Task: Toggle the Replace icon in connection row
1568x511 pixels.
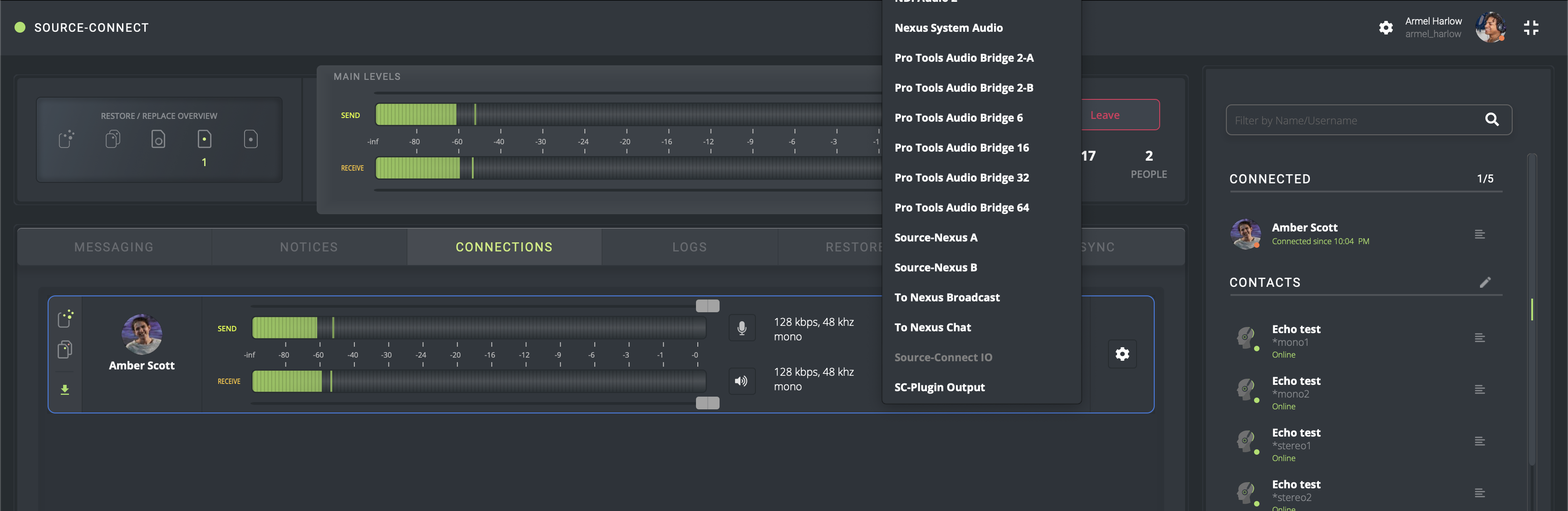Action: (64, 349)
